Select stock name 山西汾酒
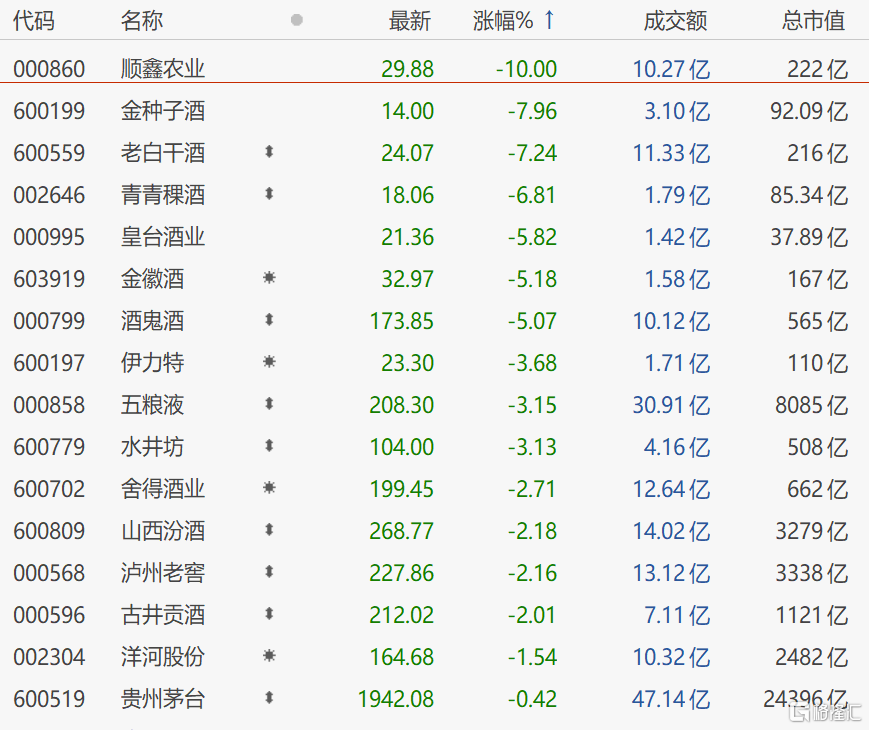This screenshot has height=730, width=869. pos(163,531)
